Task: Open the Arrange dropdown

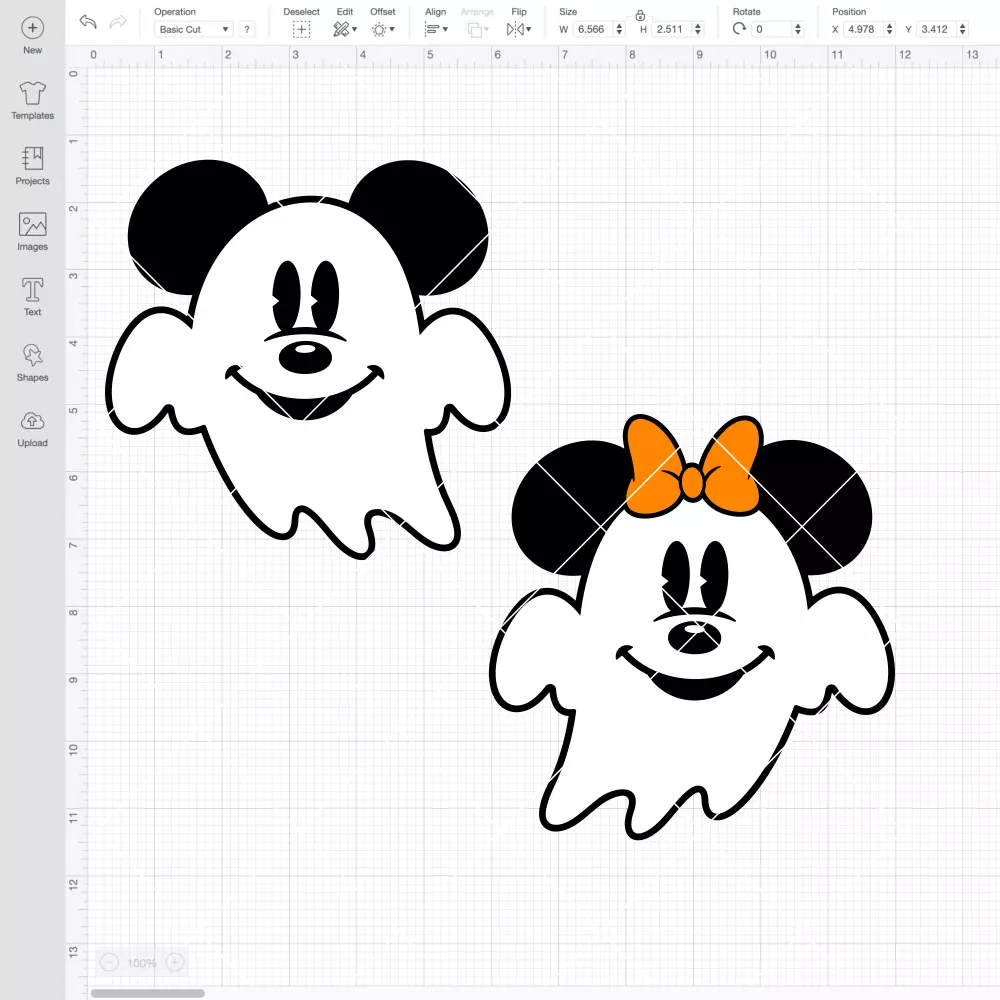Action: click(x=478, y=29)
